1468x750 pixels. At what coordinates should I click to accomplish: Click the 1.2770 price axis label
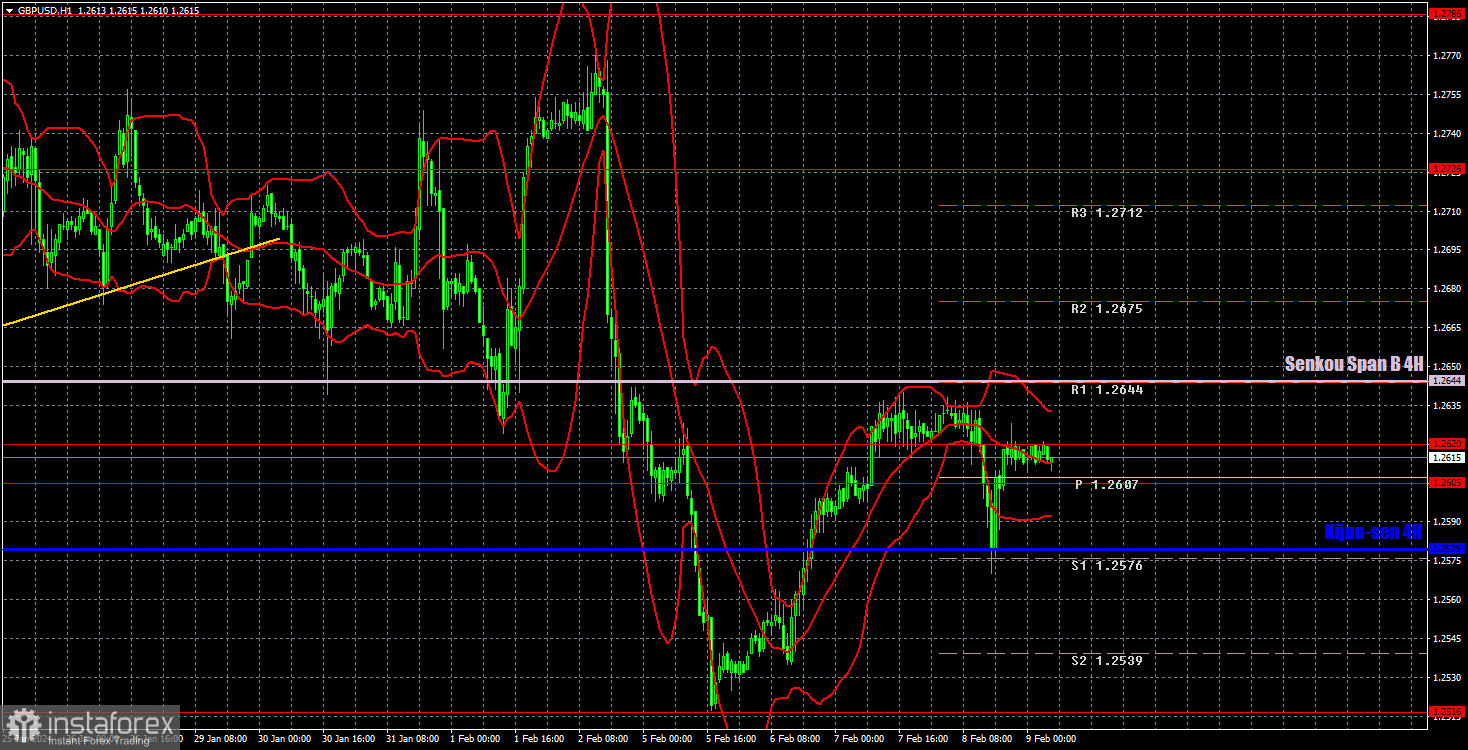pyautogui.click(x=1447, y=56)
